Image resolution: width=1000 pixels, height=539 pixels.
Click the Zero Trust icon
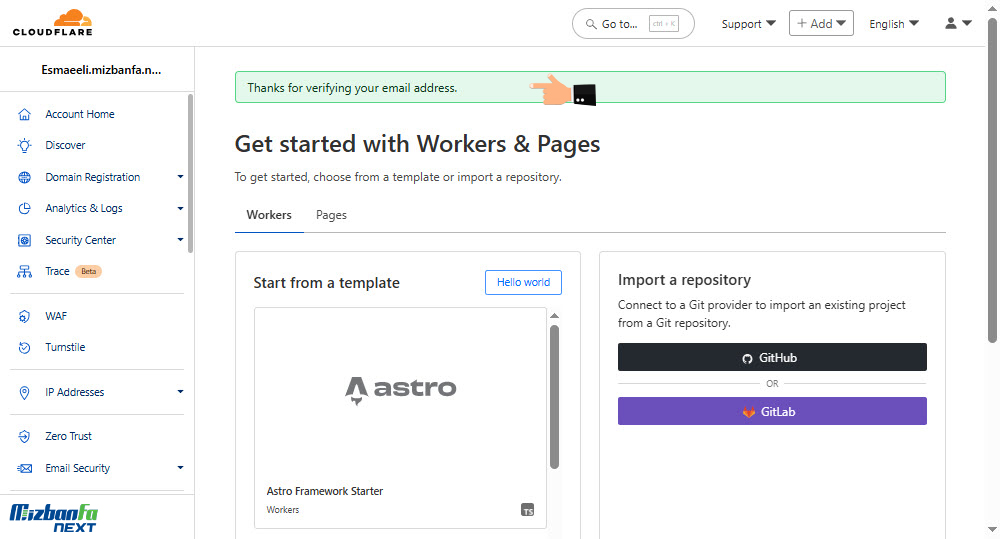[x=24, y=436]
